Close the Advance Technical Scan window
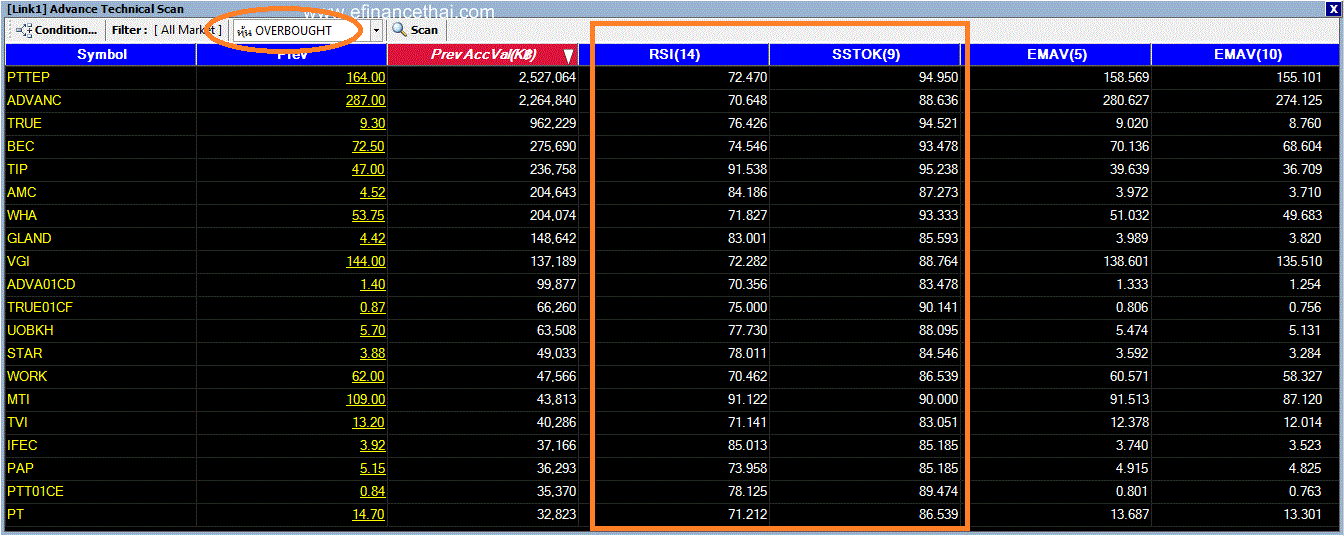The width and height of the screenshot is (1344, 536). 1333,8
